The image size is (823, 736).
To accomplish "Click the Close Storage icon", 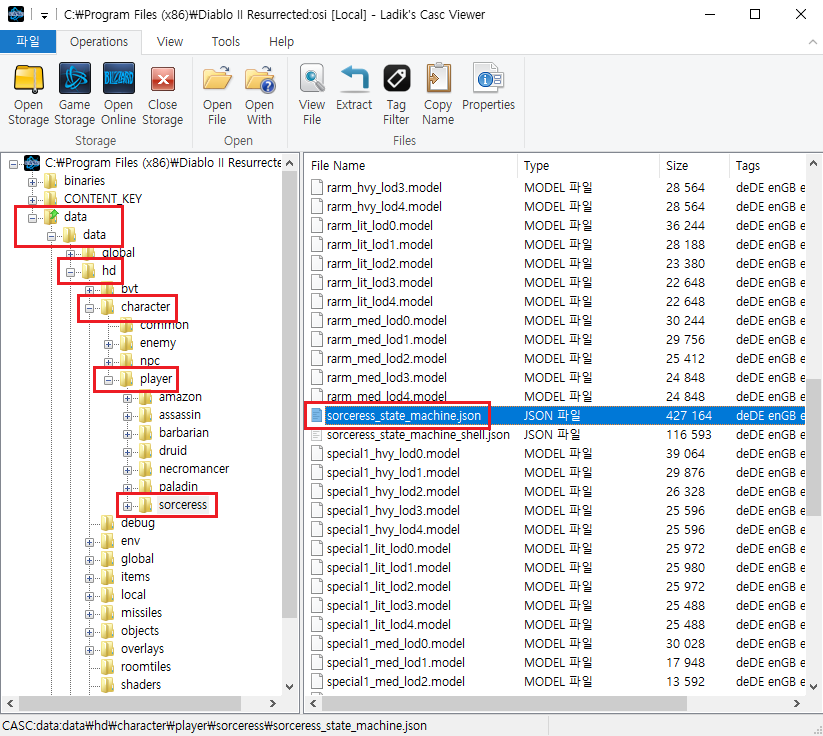I will (x=163, y=79).
